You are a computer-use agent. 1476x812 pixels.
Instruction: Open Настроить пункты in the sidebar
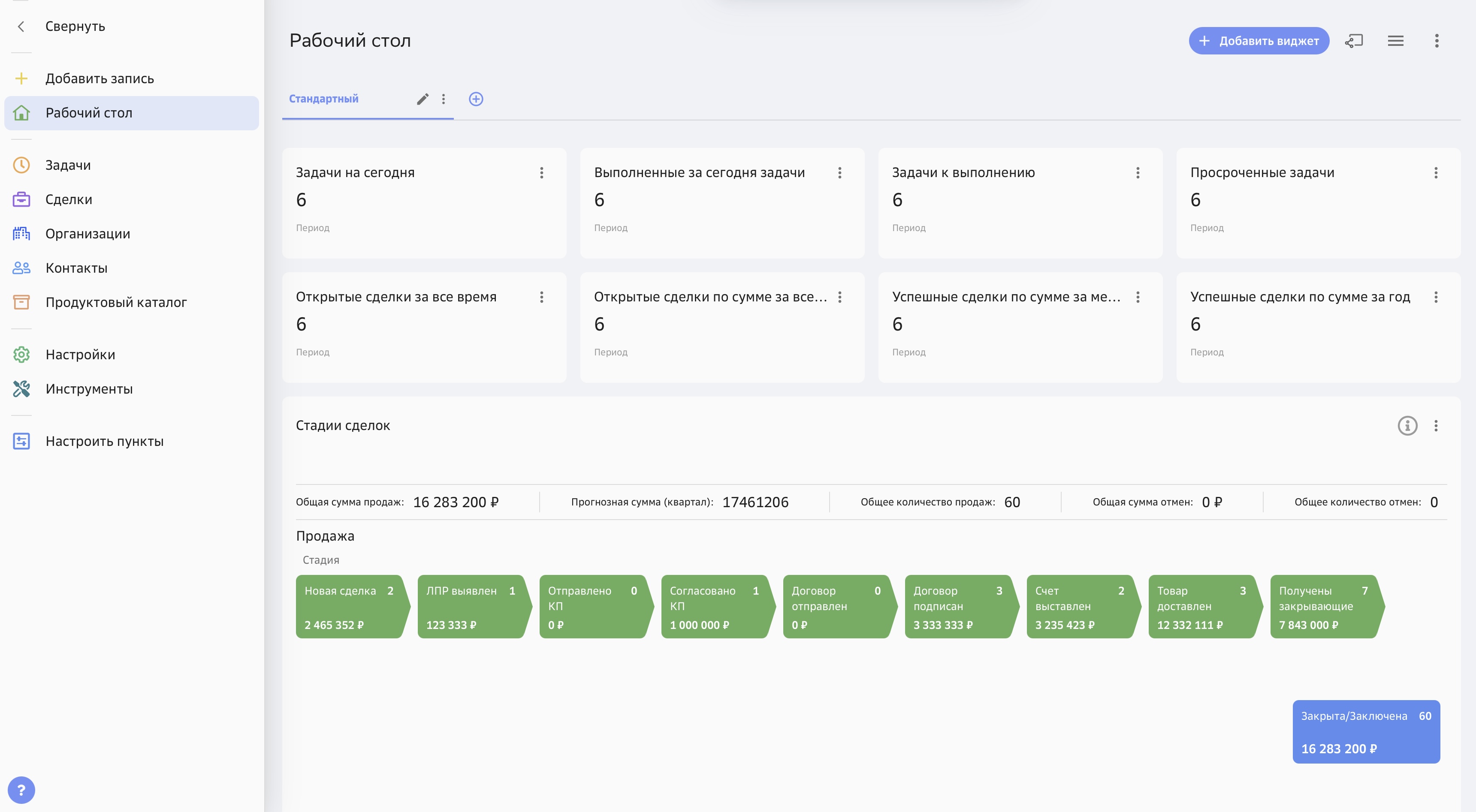pos(104,441)
